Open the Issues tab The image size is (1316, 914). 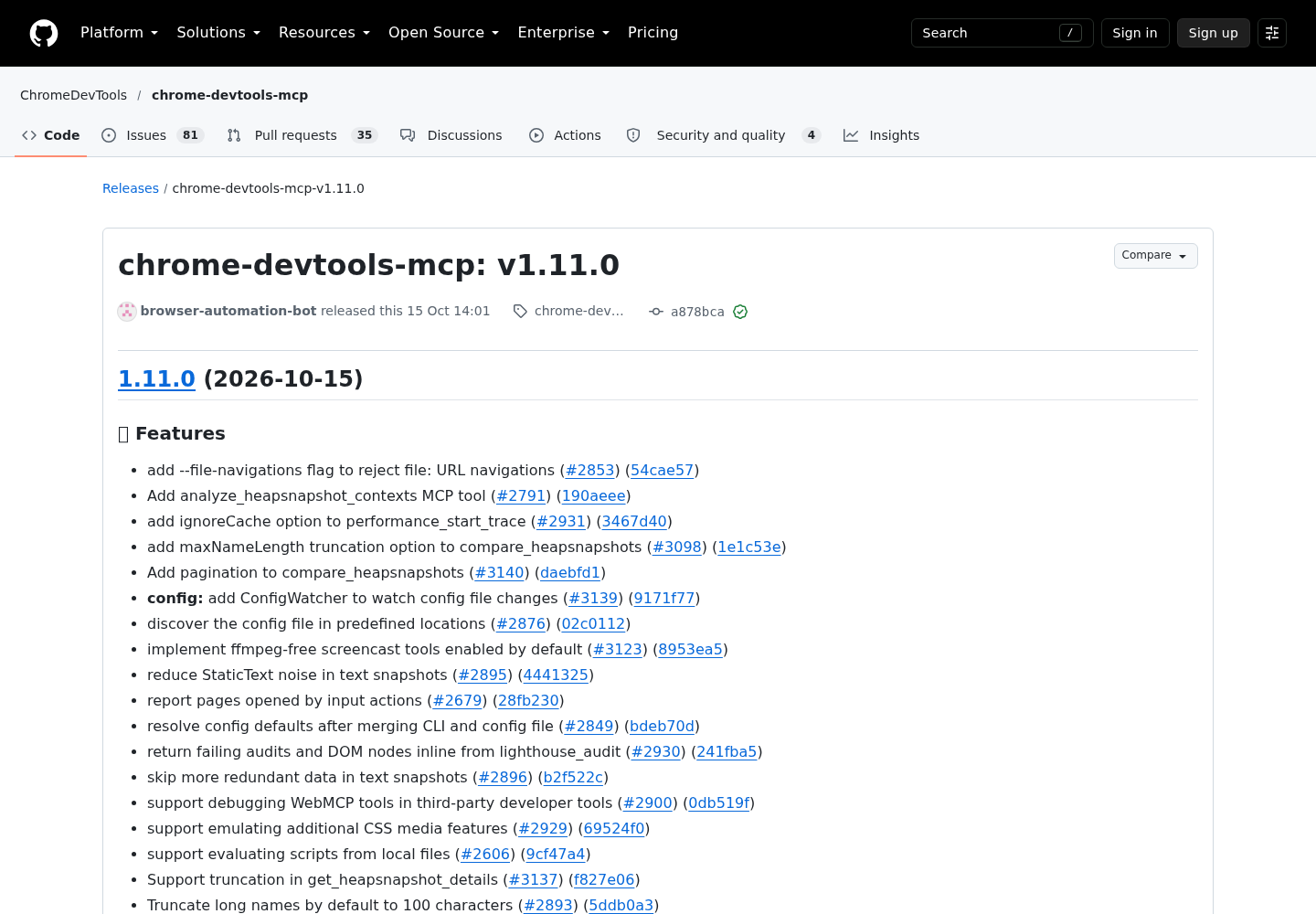[x=152, y=135]
